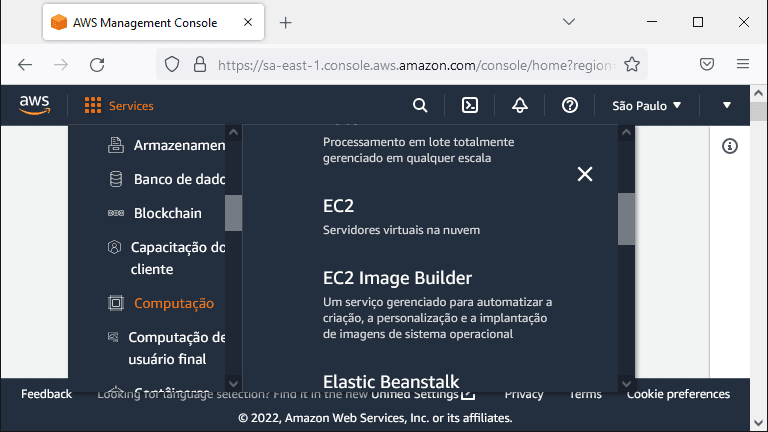Expand the account menu arrow
Image resolution: width=768 pixels, height=432 pixels.
click(x=727, y=105)
